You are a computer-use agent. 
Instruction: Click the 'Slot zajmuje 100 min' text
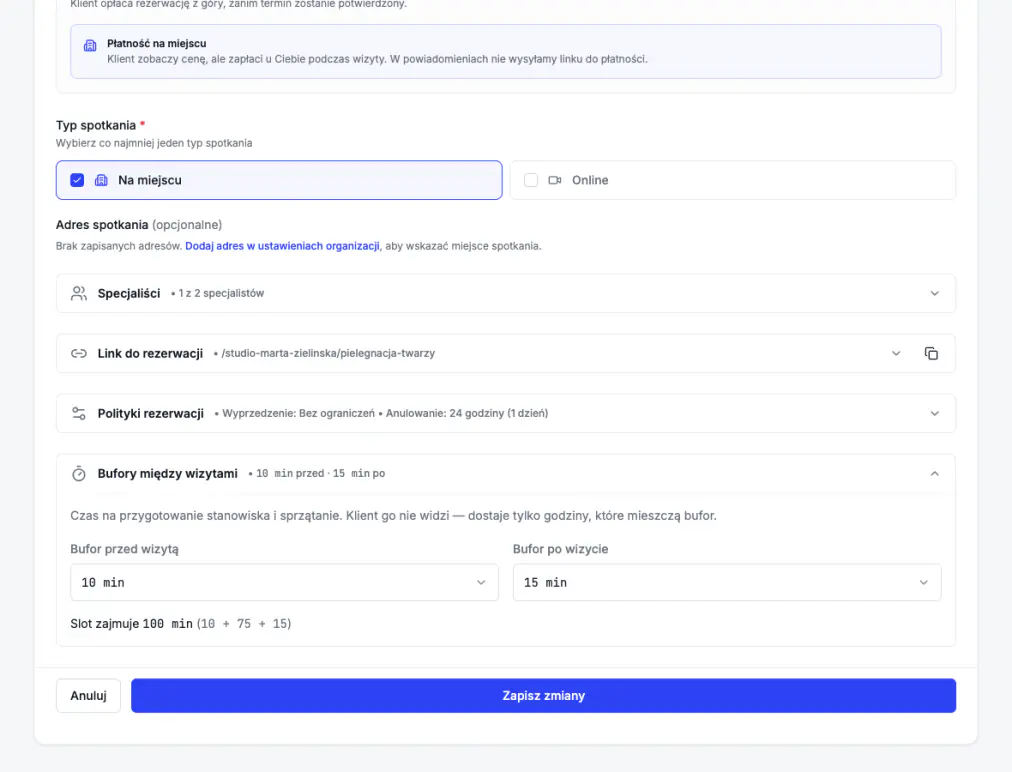[132, 624]
